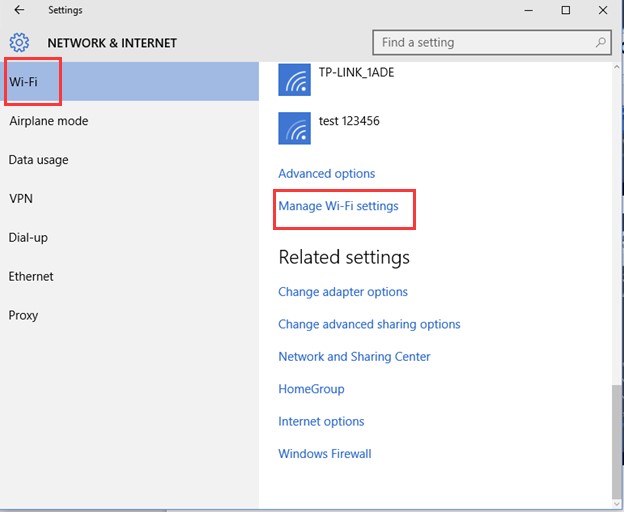Open Windows Firewall link
The width and height of the screenshot is (624, 512).
point(325,454)
